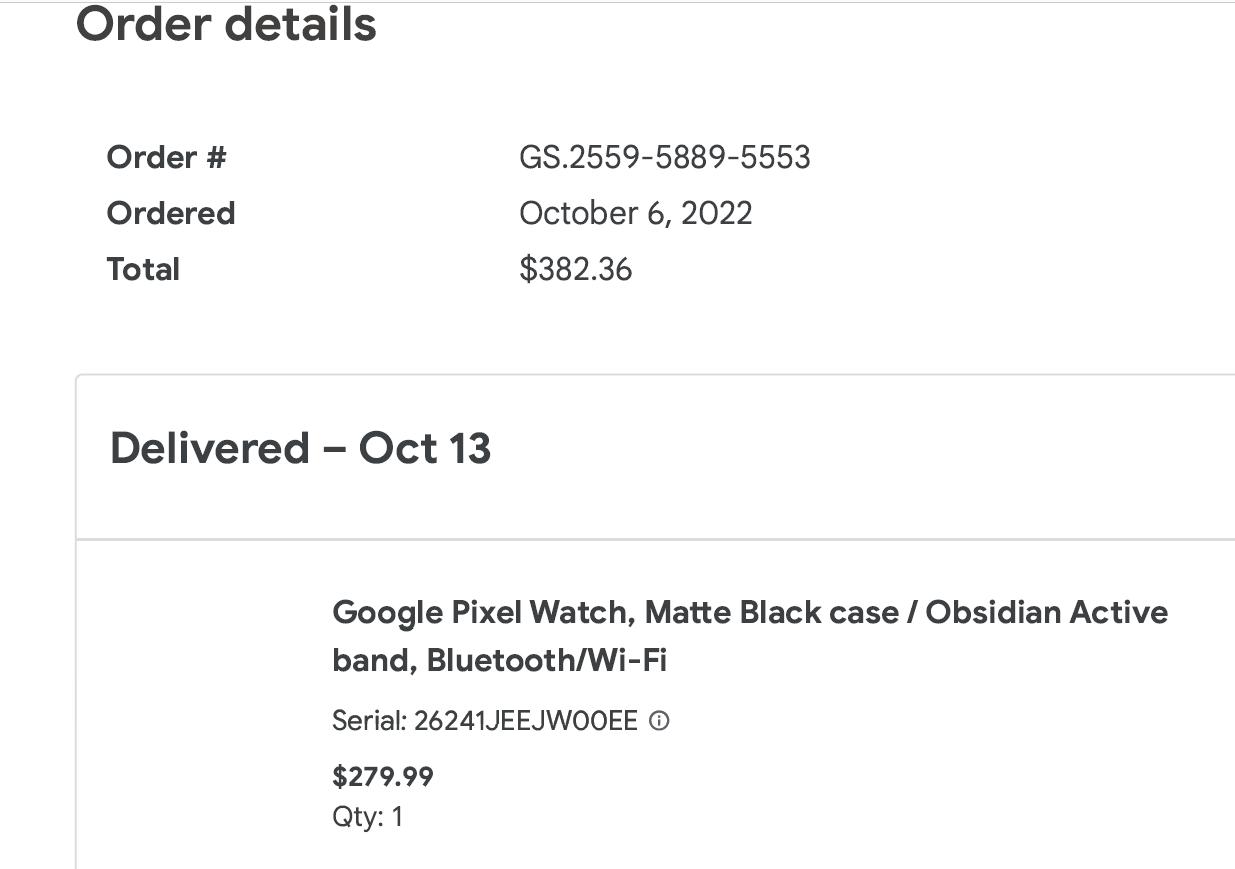The height and width of the screenshot is (869, 1235).
Task: Select order number GS.2559-5889-5553
Action: [x=664, y=157]
